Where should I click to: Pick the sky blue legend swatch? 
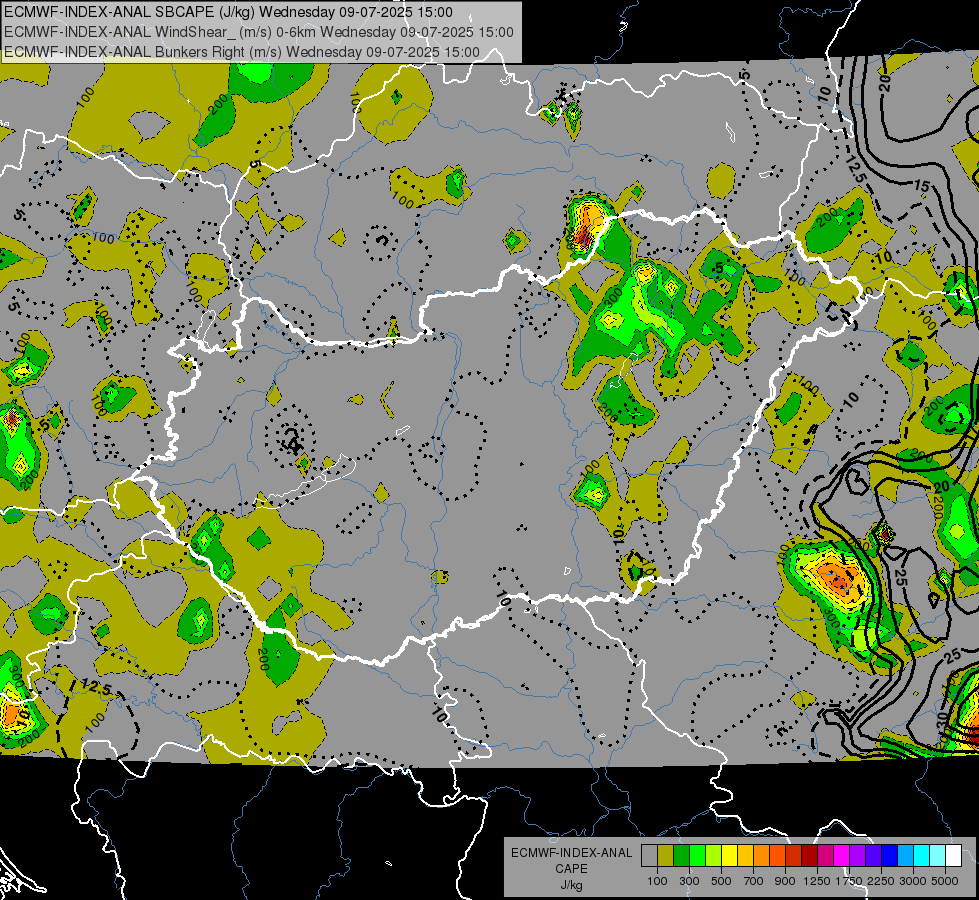[906, 856]
